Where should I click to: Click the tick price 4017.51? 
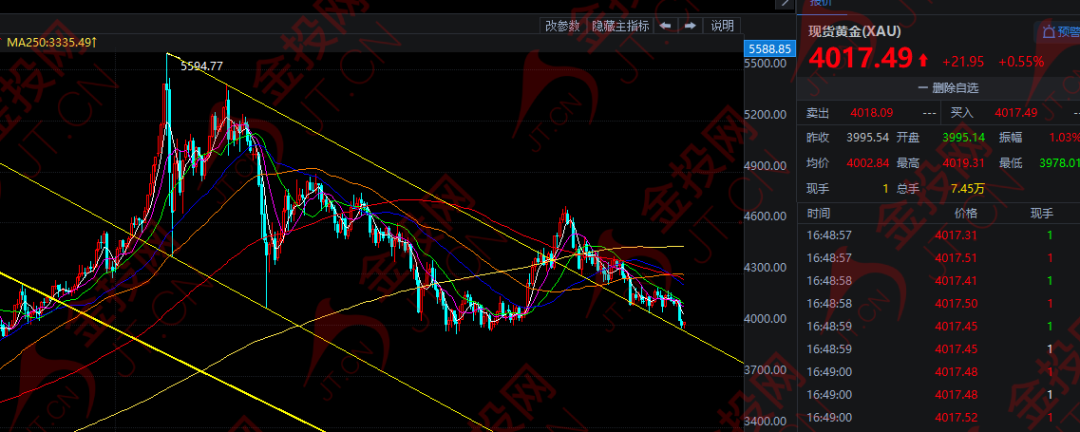(x=956, y=258)
